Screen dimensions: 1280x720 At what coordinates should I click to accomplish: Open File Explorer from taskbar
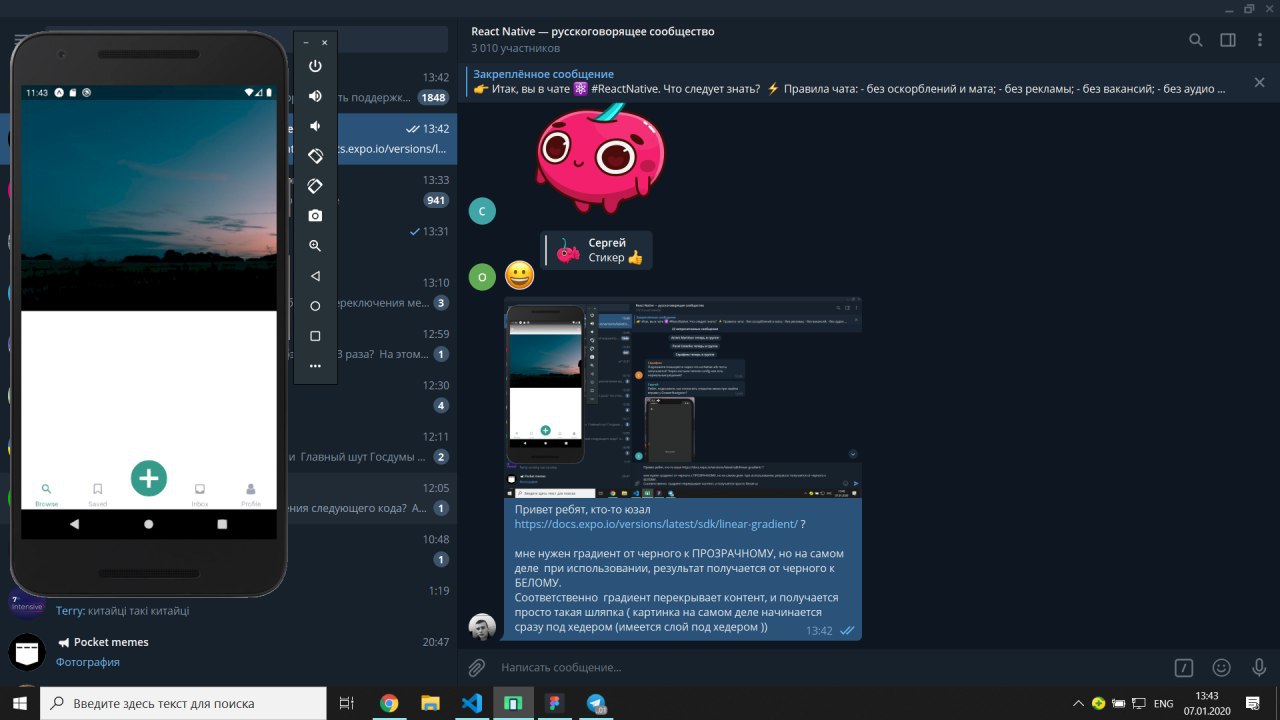pos(430,703)
